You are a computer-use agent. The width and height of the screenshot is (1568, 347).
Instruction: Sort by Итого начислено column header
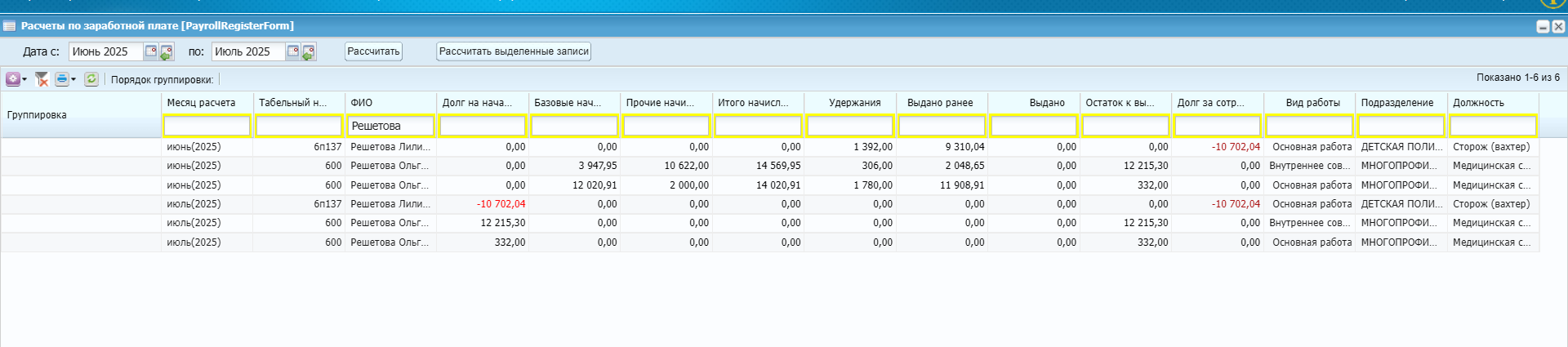point(758,103)
